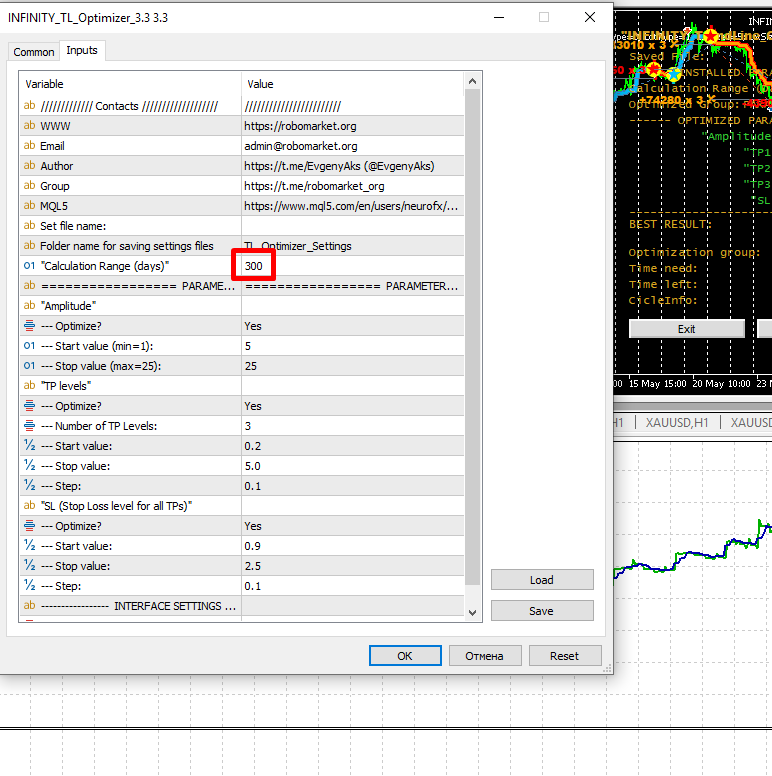Click the integer icon beside Stop value (max=25)
Screen dimensions: 772x776
coord(29,366)
